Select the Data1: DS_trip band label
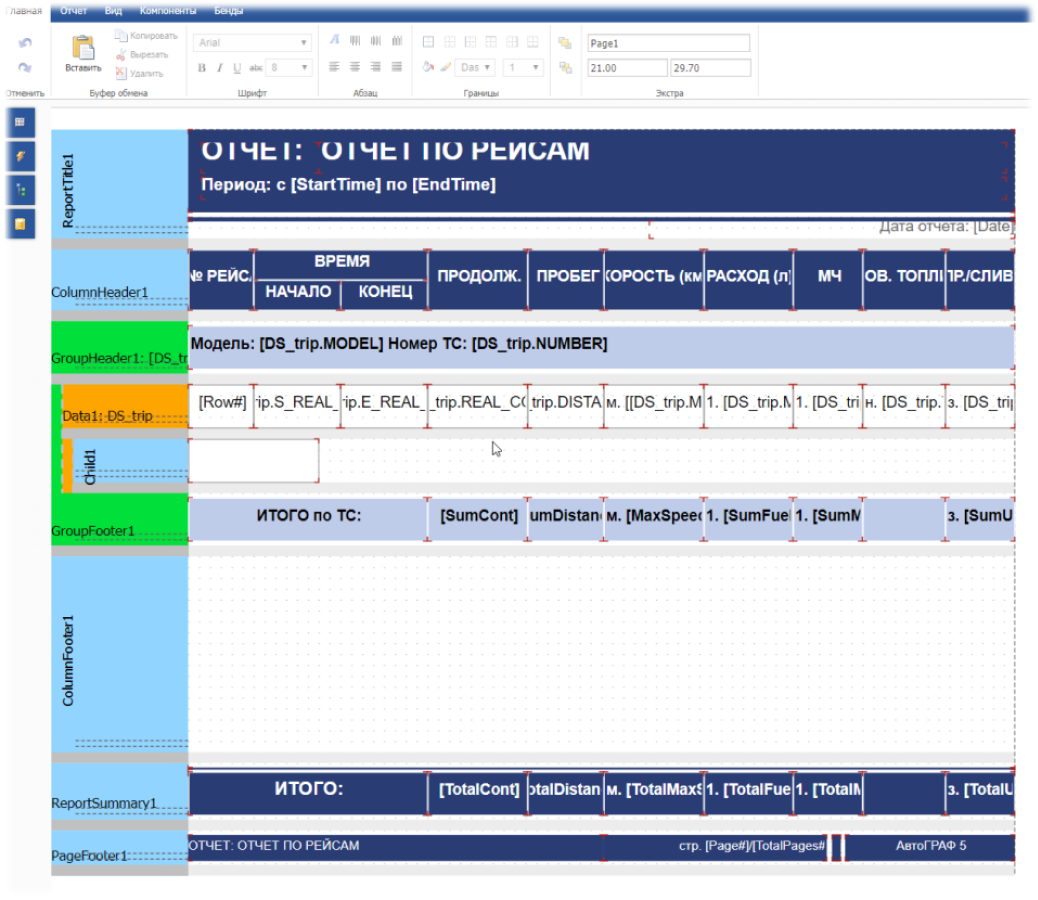 click(107, 416)
